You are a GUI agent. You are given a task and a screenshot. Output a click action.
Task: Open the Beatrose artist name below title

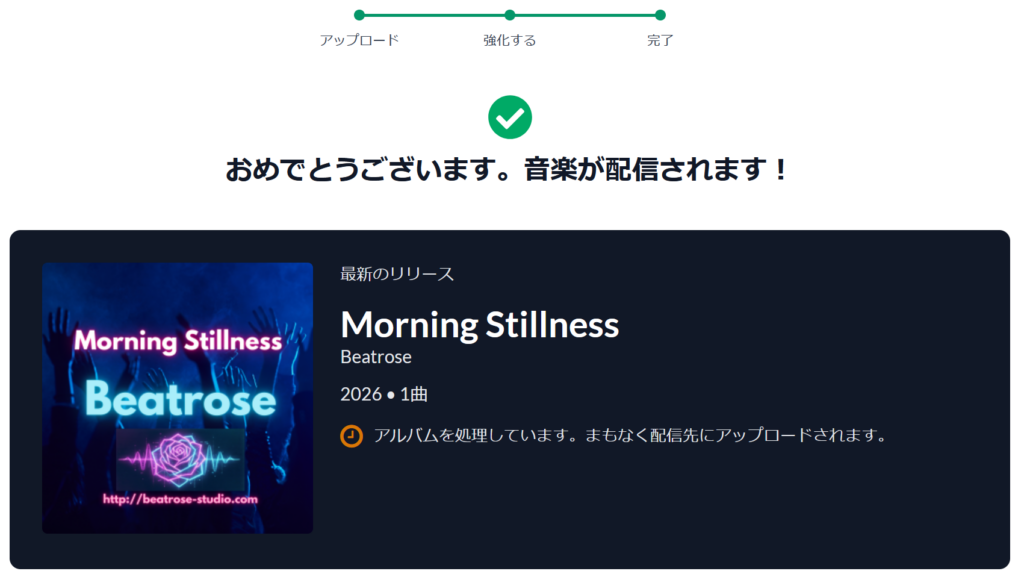click(376, 357)
